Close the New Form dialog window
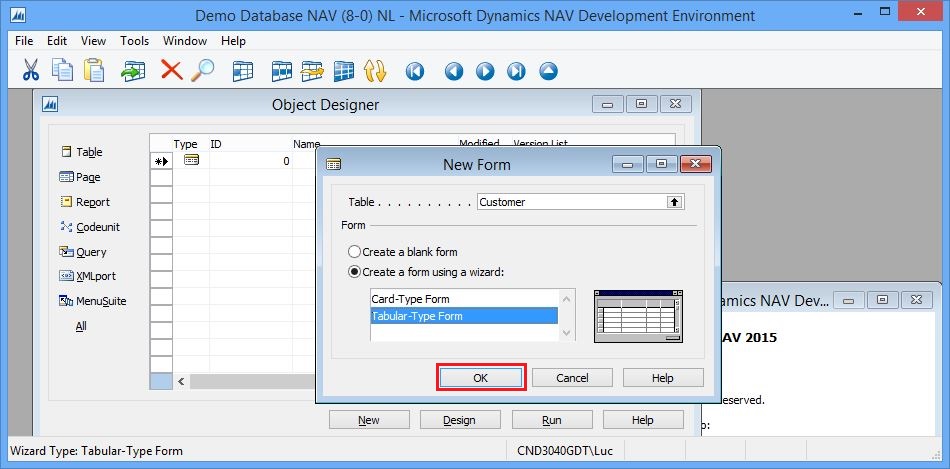The height and width of the screenshot is (469, 950). tap(696, 164)
